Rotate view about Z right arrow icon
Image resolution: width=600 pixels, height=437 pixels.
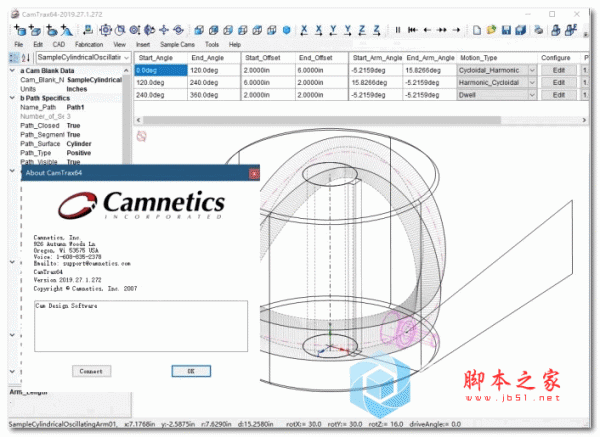pyautogui.click(x=377, y=30)
